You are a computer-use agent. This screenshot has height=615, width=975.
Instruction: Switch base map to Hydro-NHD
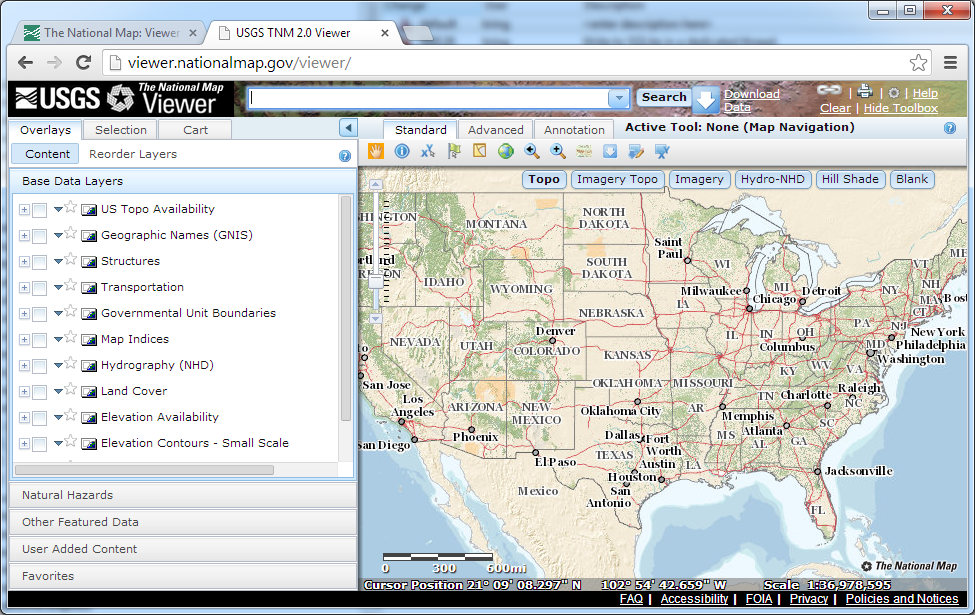click(x=772, y=179)
